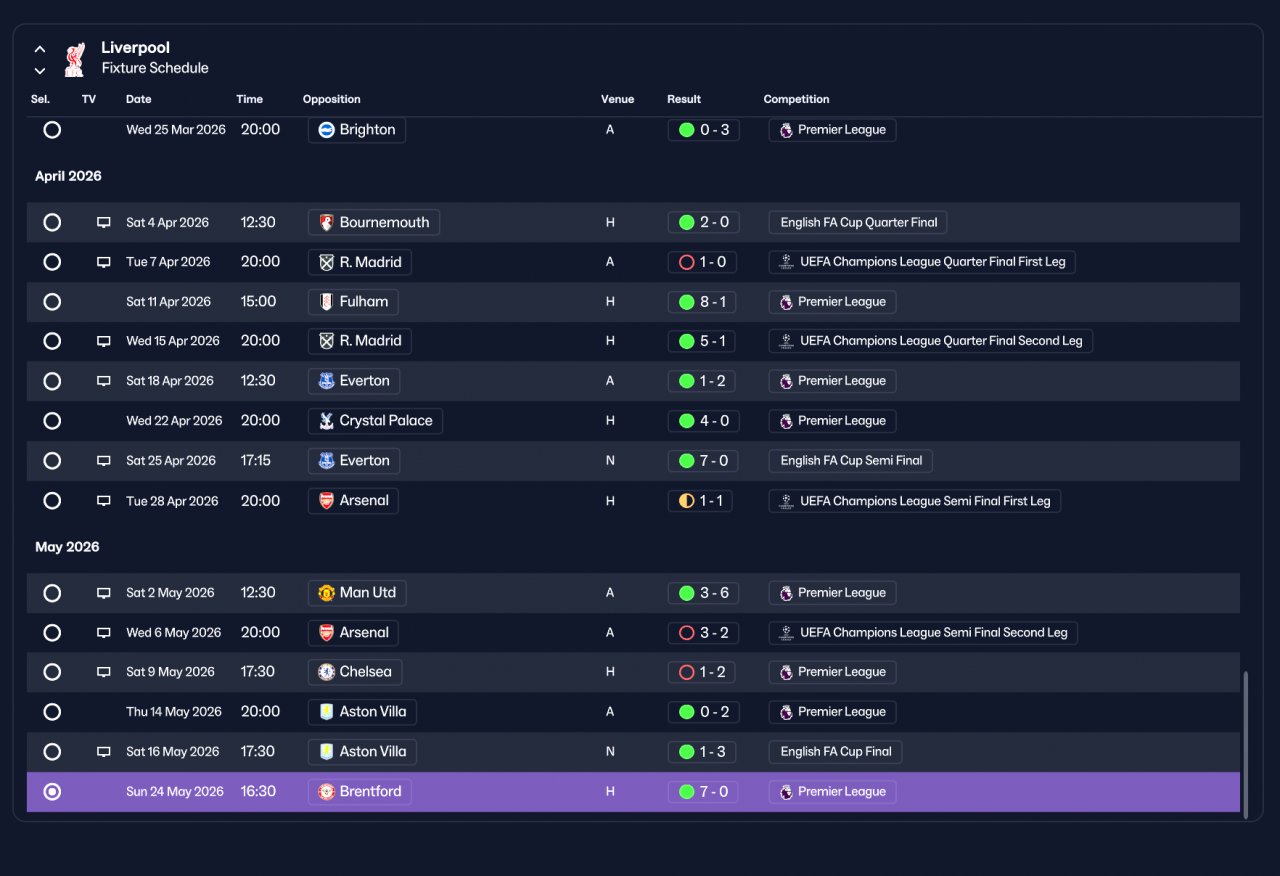The width and height of the screenshot is (1280, 876).
Task: Click the TV icon for the Bournemouth fixture
Action: 104,222
